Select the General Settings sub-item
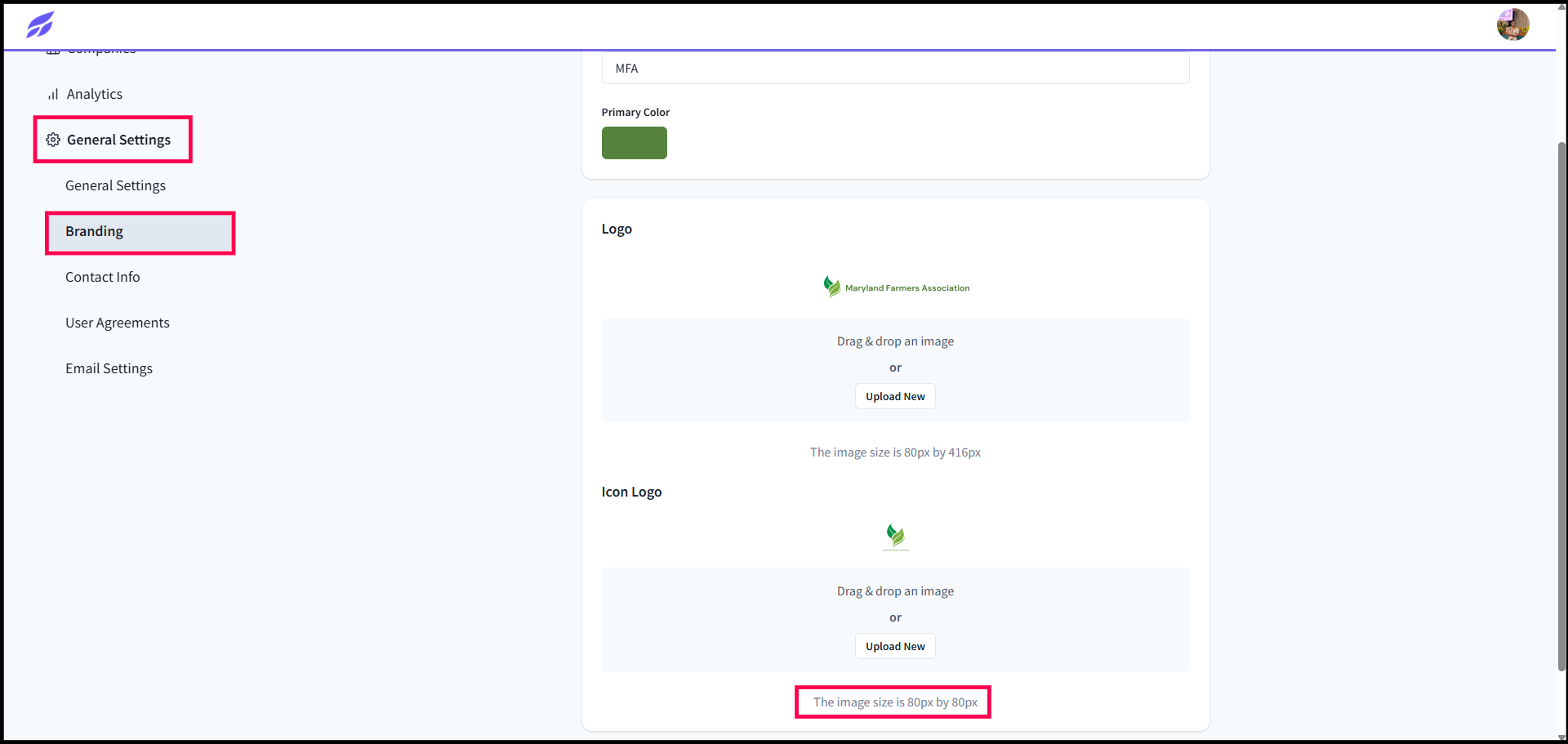 (x=115, y=185)
